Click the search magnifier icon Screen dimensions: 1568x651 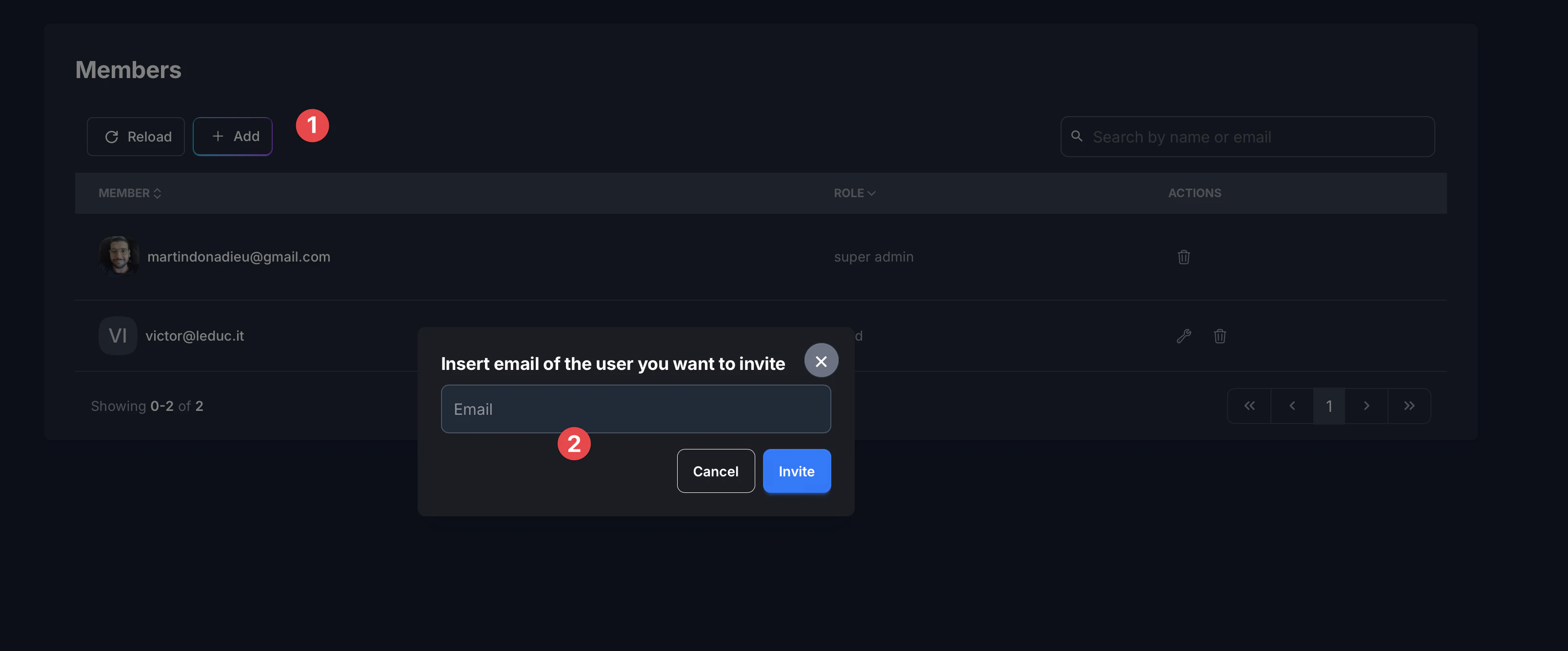tap(1076, 137)
